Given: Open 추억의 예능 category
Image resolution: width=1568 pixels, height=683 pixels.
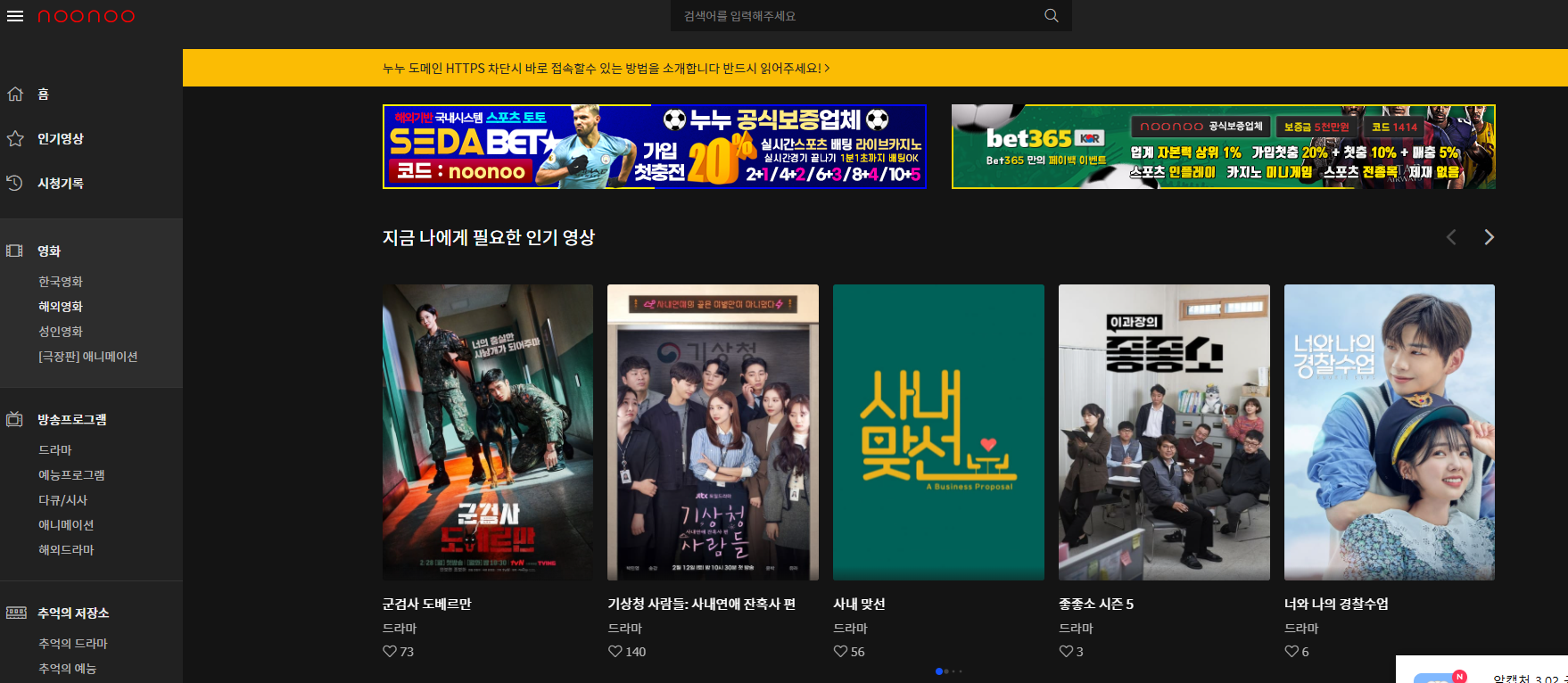Looking at the screenshot, I should pos(68,668).
